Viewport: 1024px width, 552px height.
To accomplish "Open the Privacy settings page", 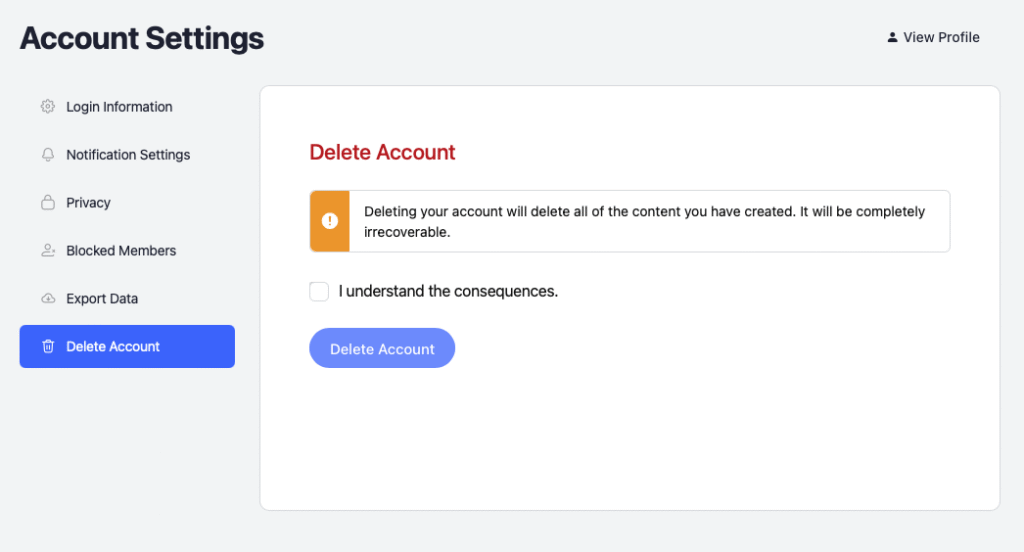I will pyautogui.click(x=88, y=203).
